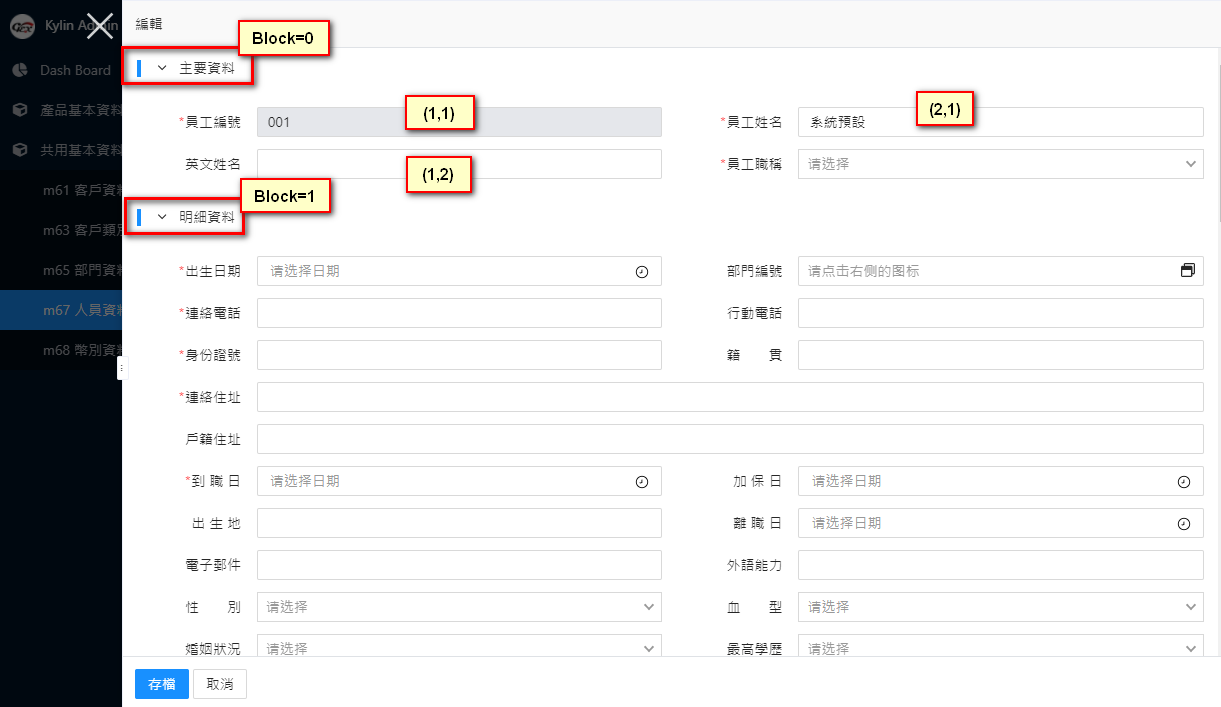Open the 婚姻狀況 dropdown
1221x707 pixels.
[459, 648]
